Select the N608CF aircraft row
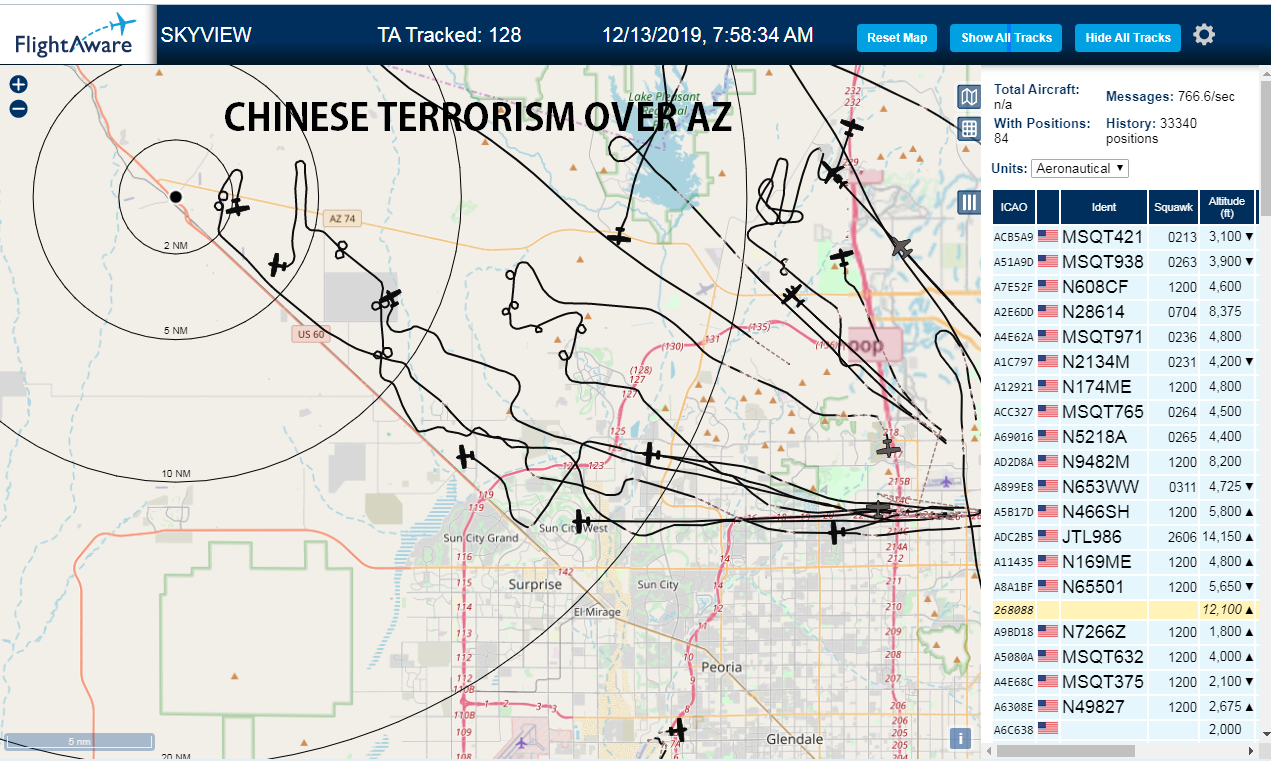The image size is (1271, 761). 1124,287
